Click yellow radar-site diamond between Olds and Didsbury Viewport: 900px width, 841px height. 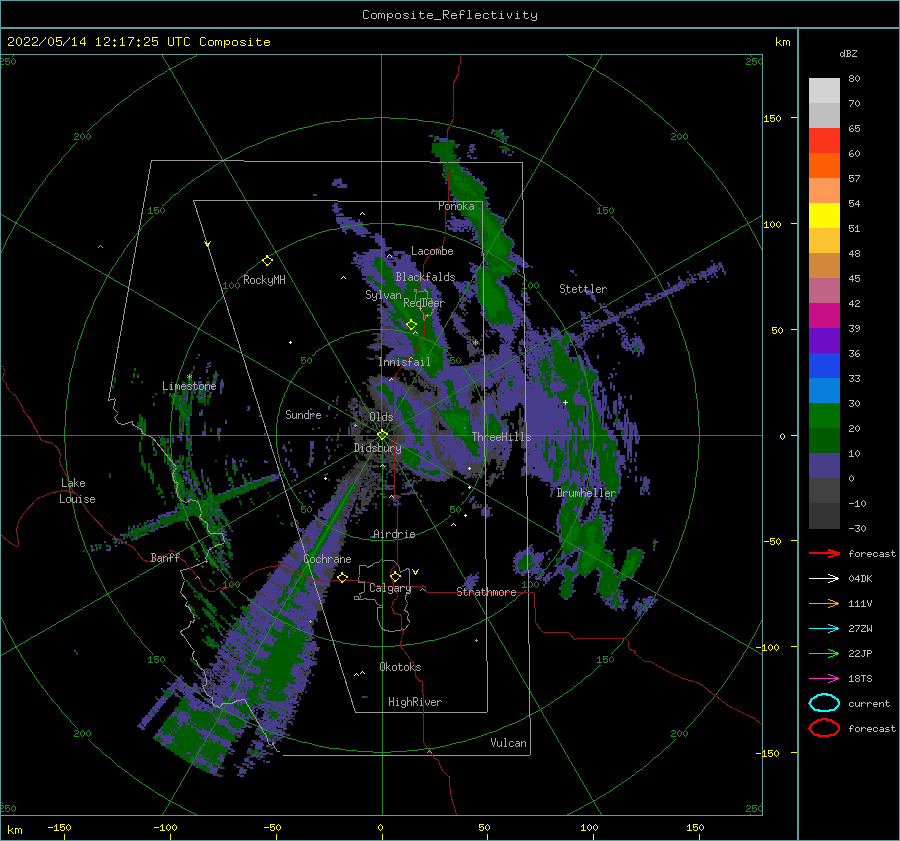tap(382, 435)
